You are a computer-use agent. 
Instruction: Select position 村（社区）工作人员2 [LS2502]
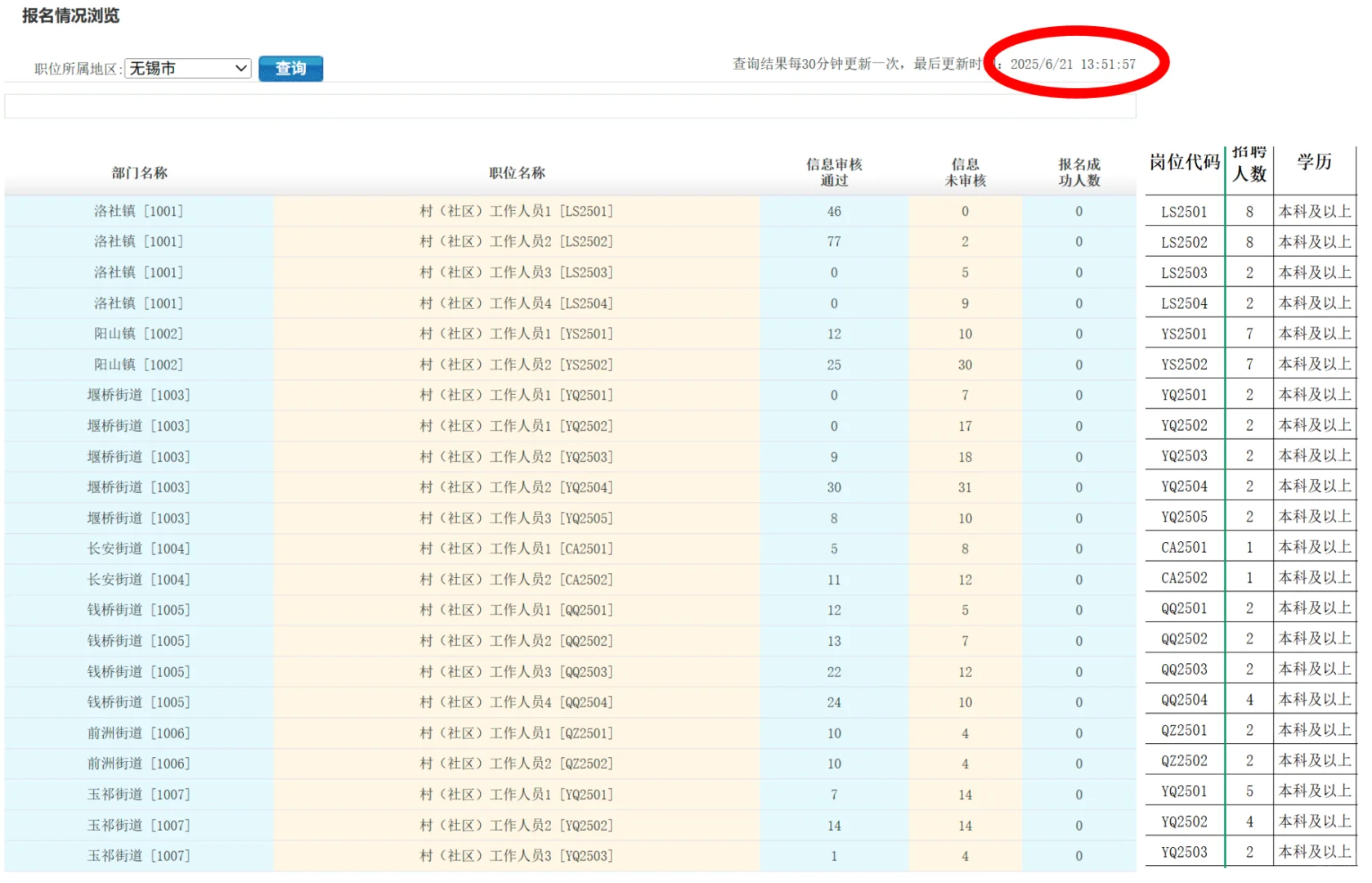click(x=517, y=241)
